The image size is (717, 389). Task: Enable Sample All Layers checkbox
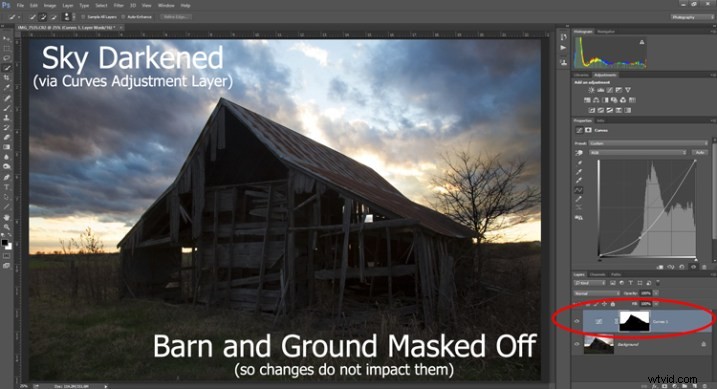point(83,17)
